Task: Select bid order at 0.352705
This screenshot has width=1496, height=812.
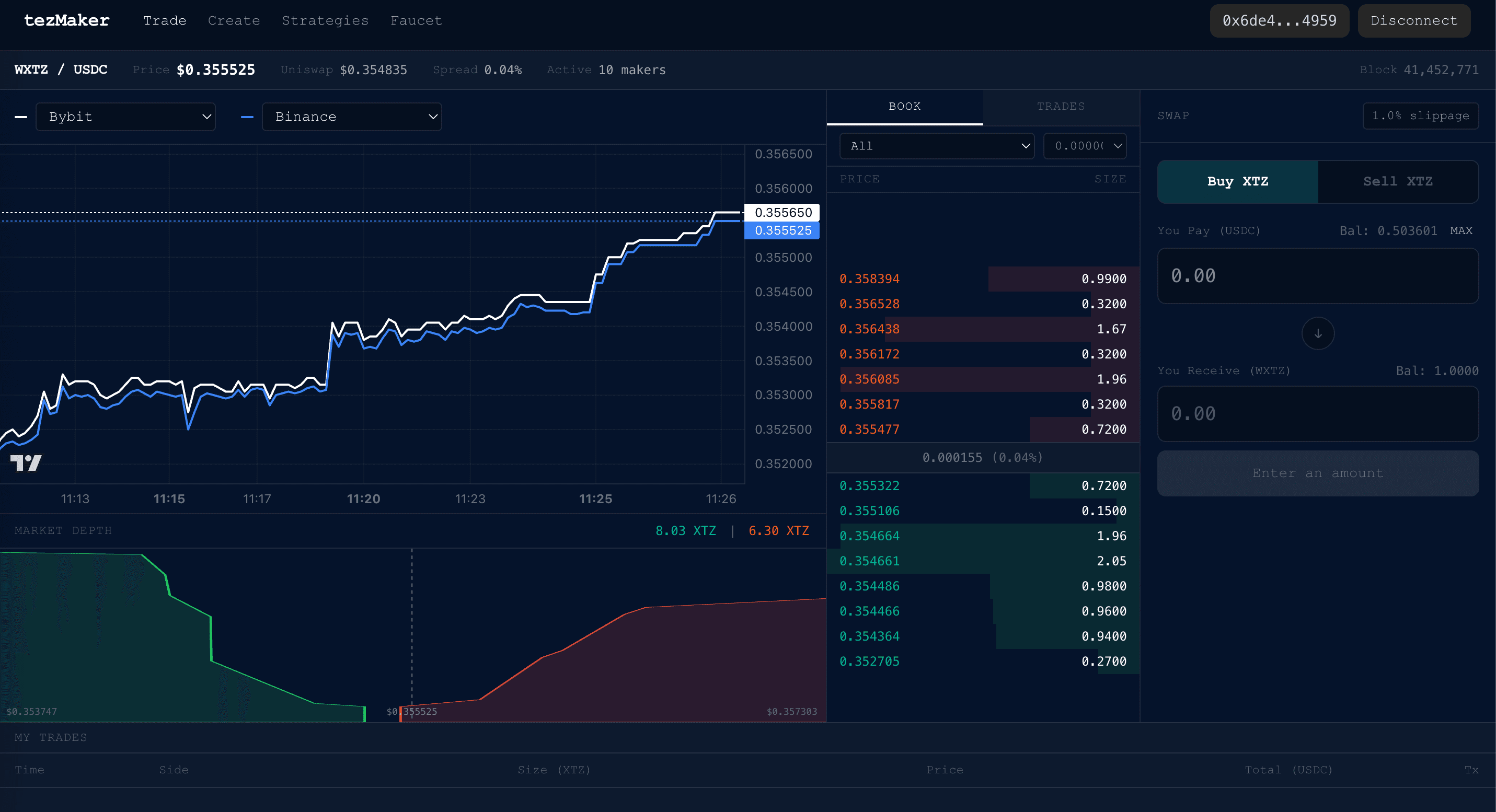Action: [x=983, y=662]
